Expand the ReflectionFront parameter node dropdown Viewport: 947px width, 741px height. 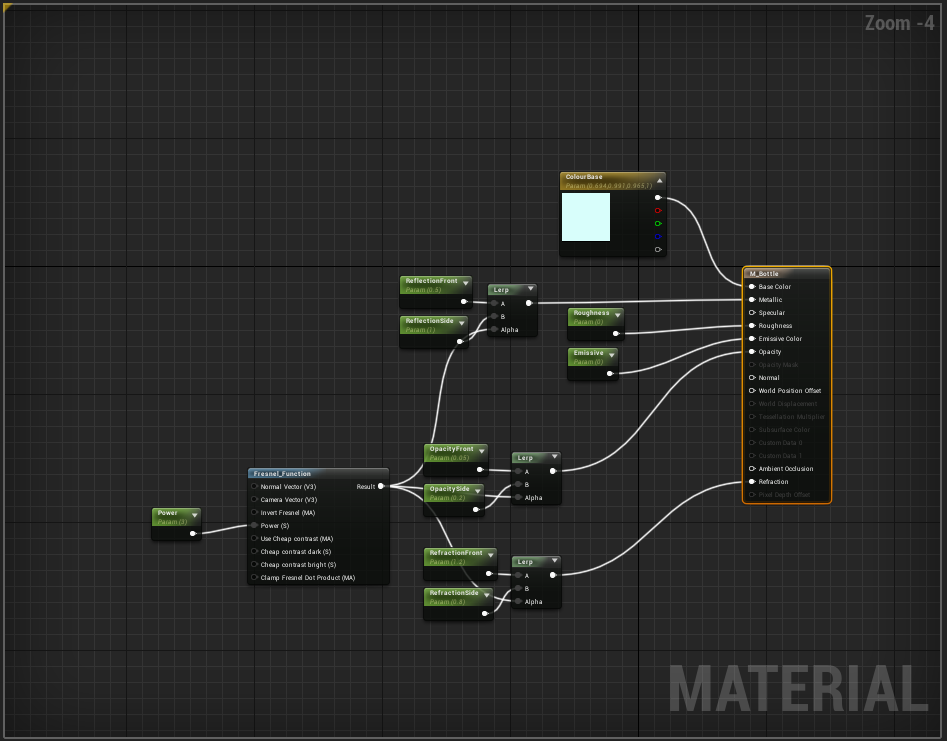pyautogui.click(x=463, y=281)
